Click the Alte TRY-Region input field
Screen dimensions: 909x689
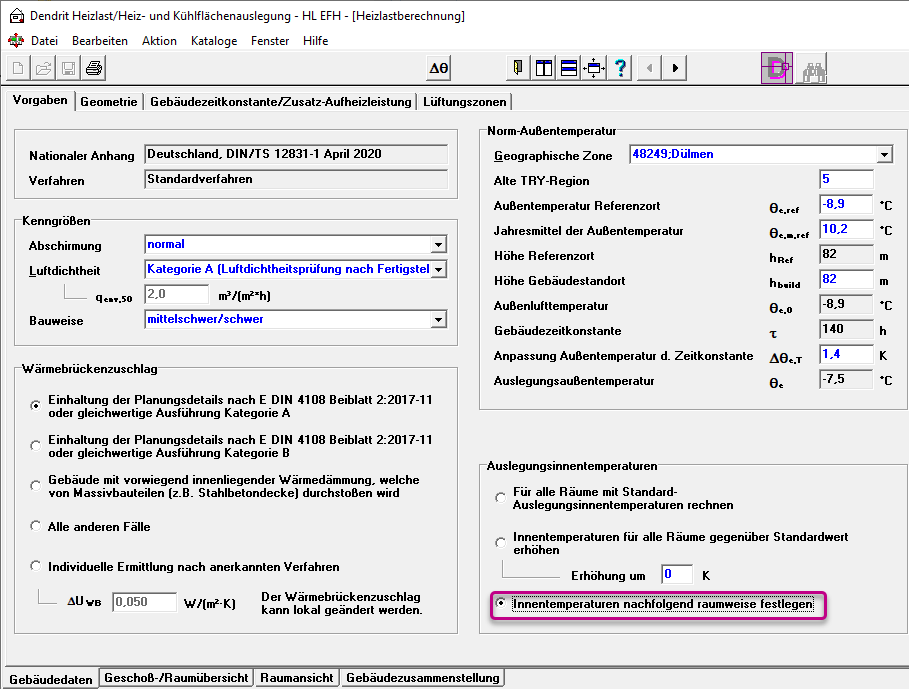[846, 179]
